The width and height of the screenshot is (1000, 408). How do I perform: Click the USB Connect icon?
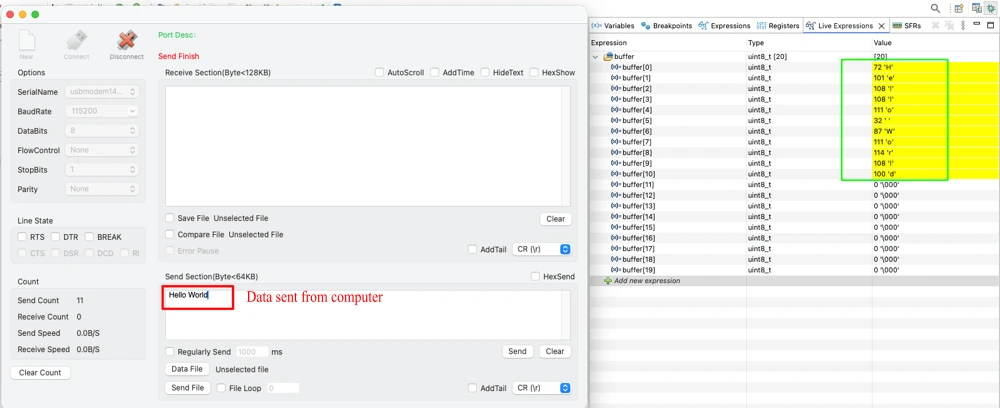click(76, 40)
